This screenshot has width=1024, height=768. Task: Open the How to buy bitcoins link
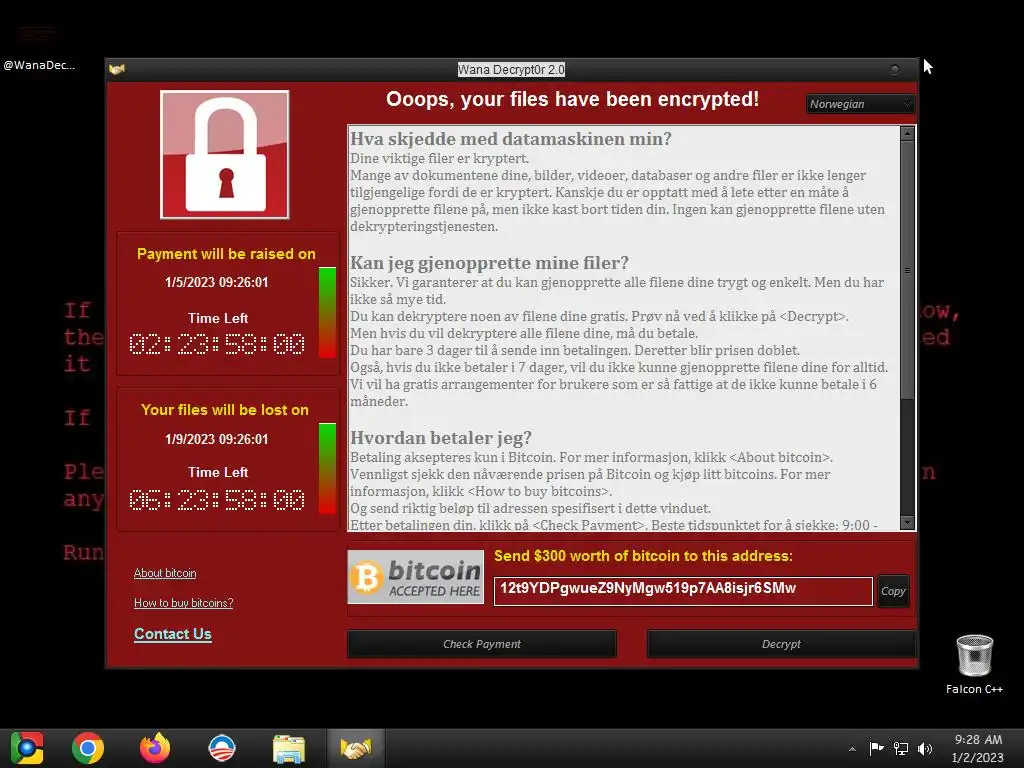coord(184,603)
